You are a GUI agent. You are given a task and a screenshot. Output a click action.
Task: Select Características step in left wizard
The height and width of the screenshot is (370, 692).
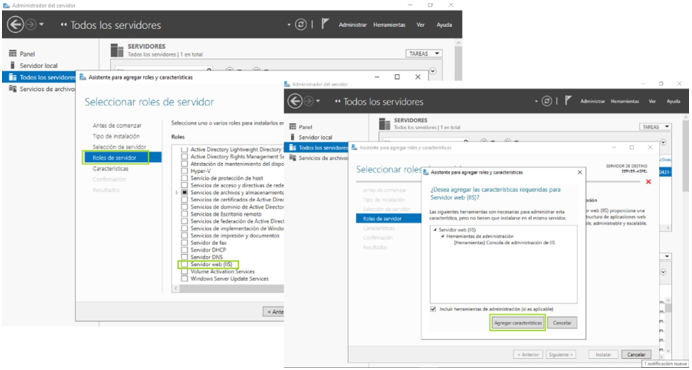[110, 169]
